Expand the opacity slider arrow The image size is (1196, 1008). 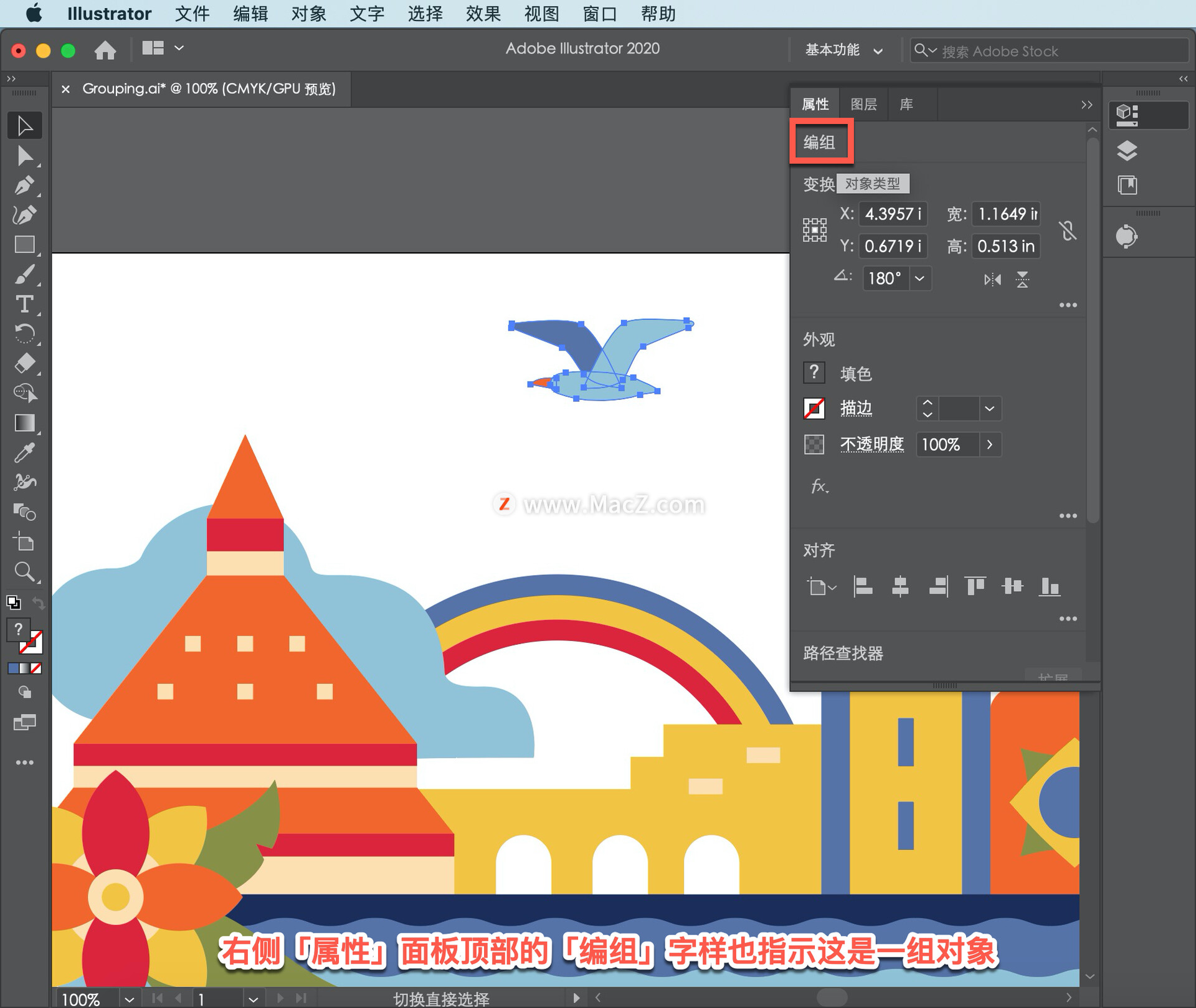[990, 445]
